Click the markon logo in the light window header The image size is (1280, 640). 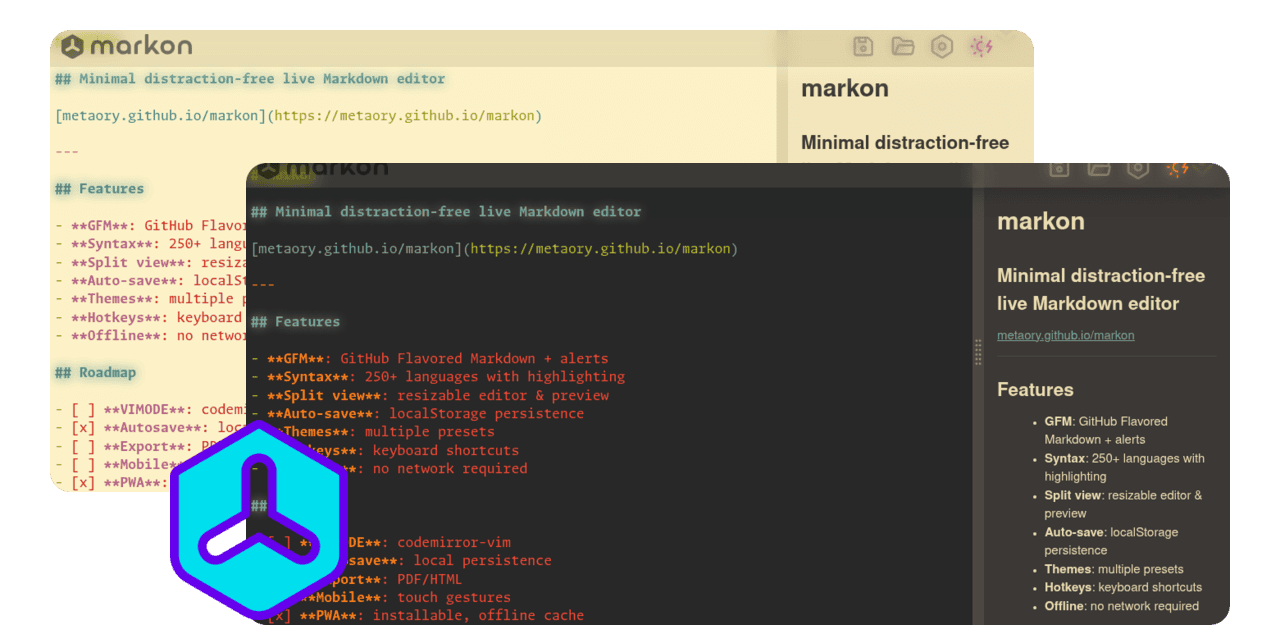[x=126, y=46]
